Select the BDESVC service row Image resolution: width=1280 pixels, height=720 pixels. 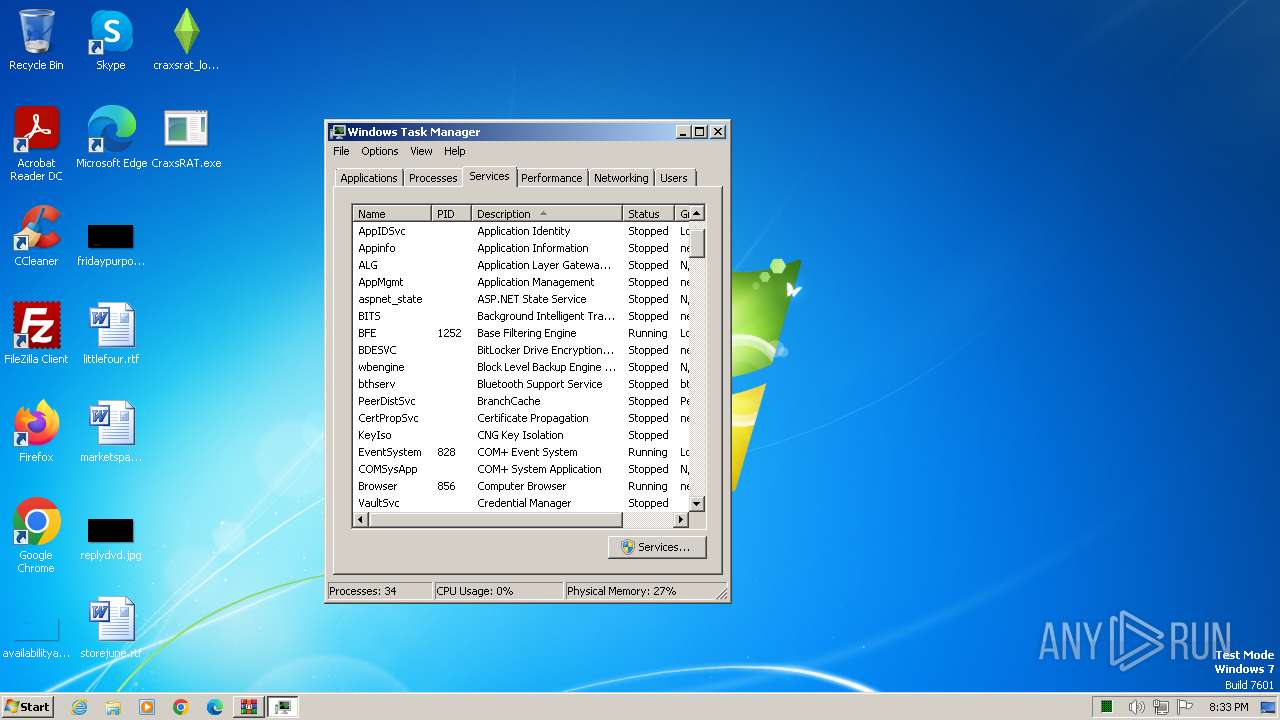pyautogui.click(x=521, y=350)
